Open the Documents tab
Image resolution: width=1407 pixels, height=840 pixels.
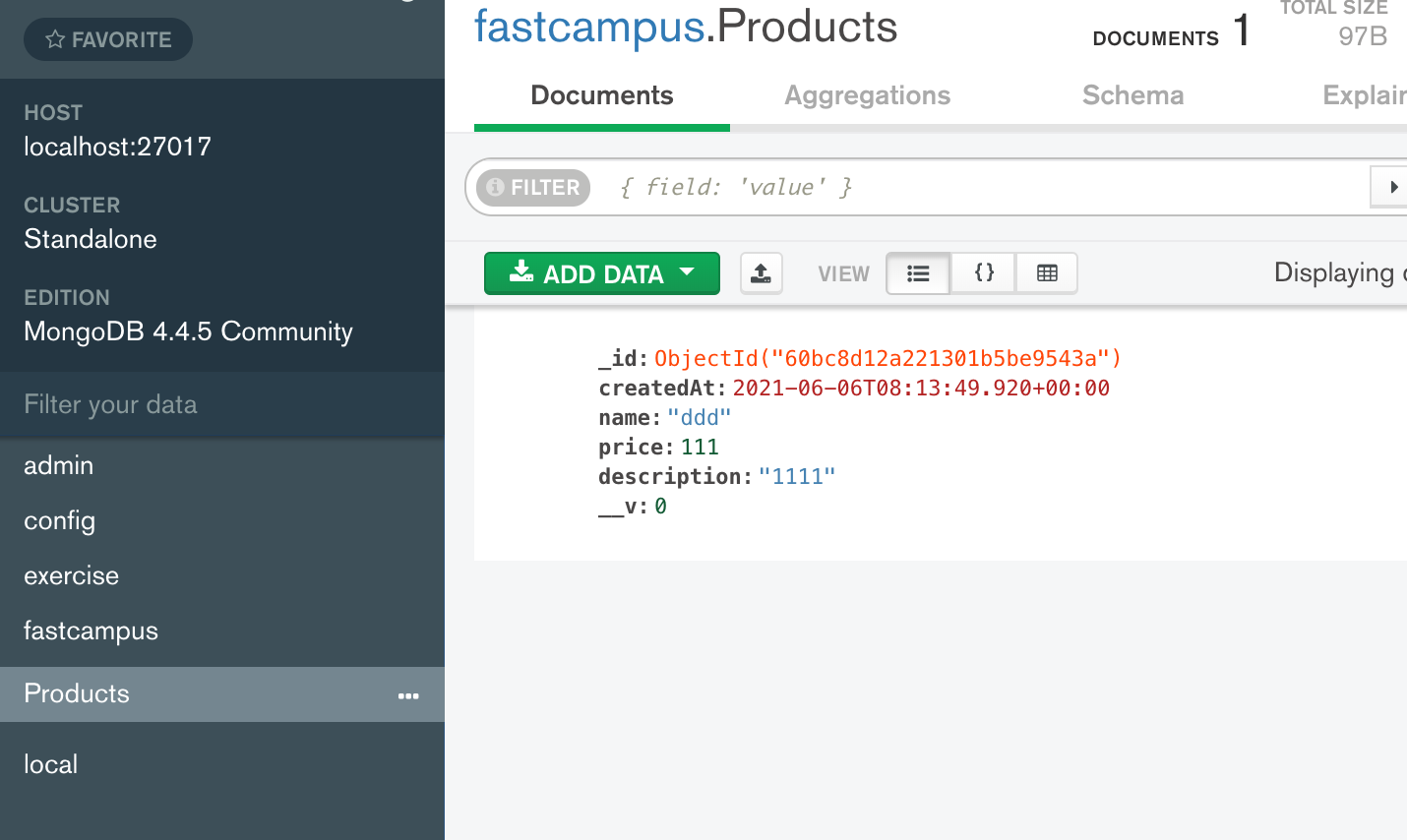coord(602,95)
